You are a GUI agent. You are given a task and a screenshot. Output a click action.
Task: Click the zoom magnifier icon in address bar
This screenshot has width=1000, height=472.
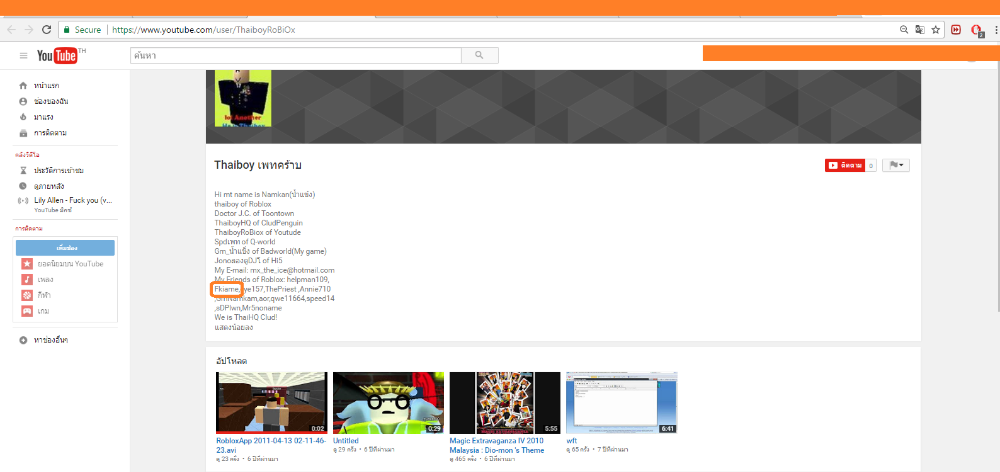pyautogui.click(x=903, y=30)
